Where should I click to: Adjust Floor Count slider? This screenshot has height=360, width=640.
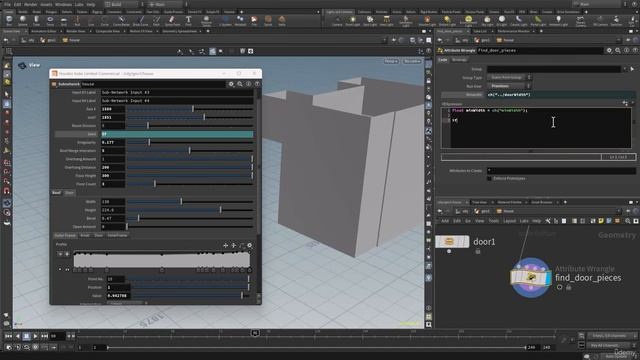190,184
